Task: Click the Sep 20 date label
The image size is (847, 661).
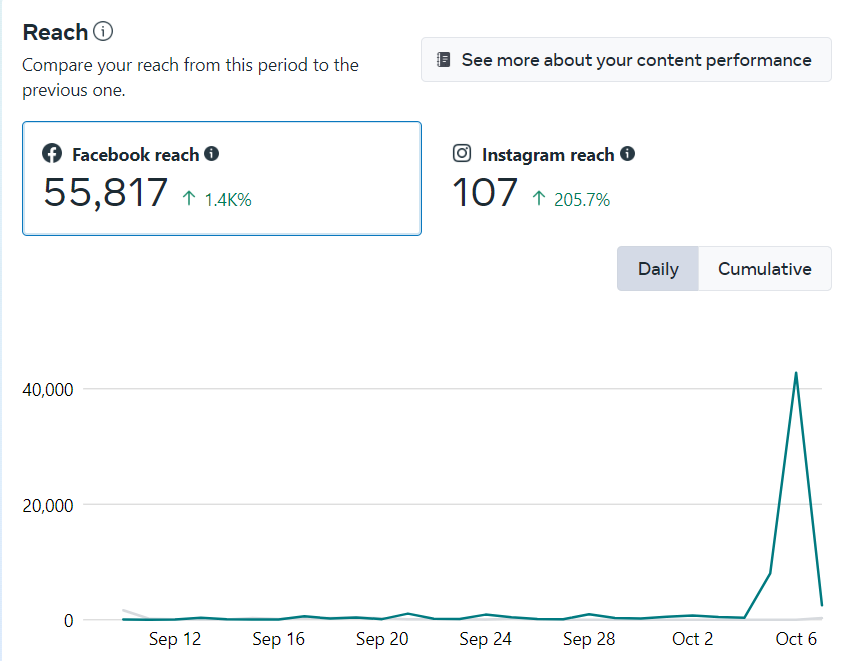Action: tap(383, 639)
